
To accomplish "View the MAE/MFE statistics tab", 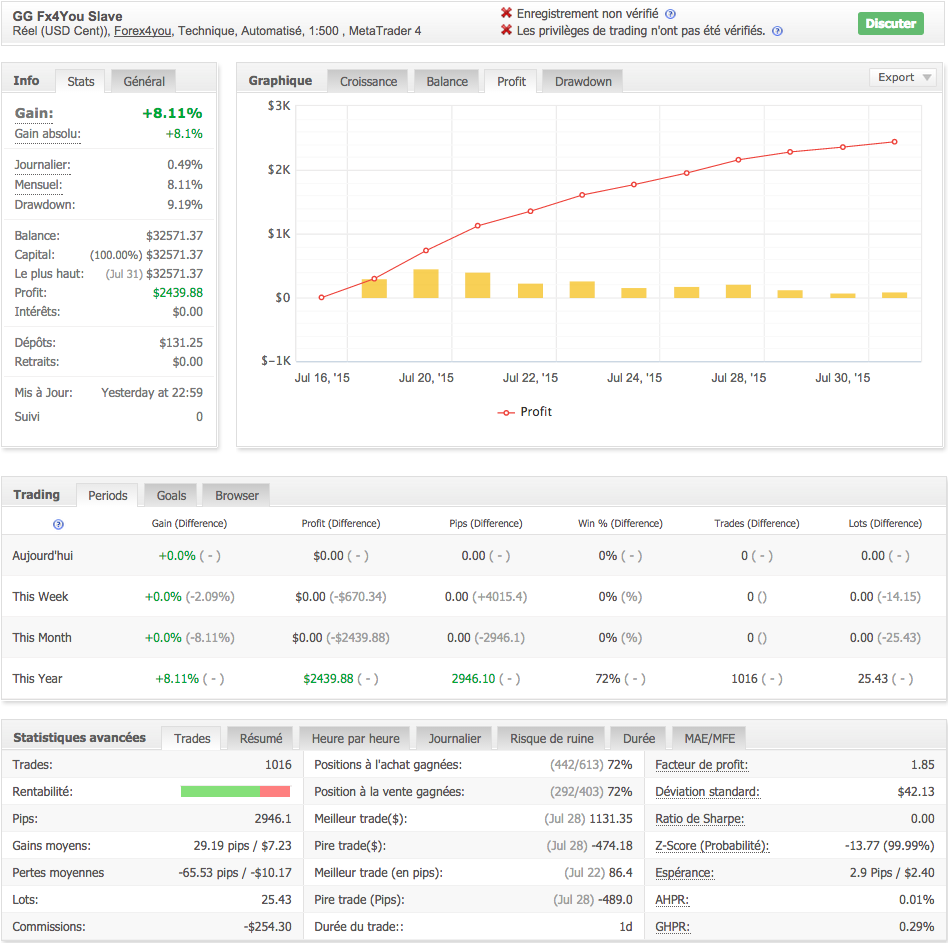I will [709, 739].
